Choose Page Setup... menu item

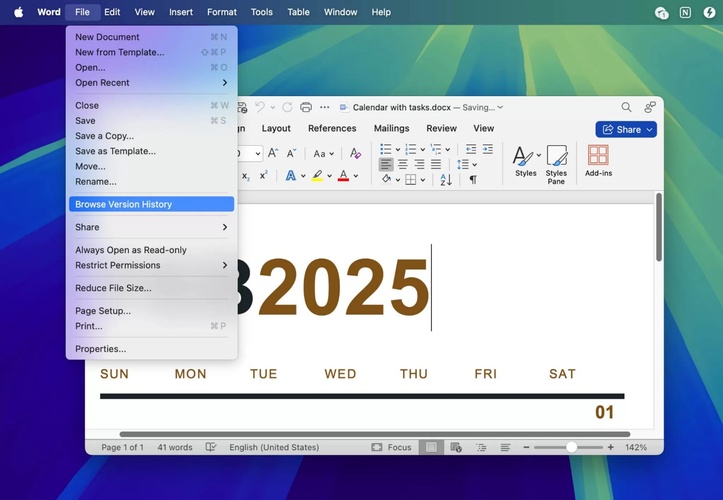click(151, 311)
